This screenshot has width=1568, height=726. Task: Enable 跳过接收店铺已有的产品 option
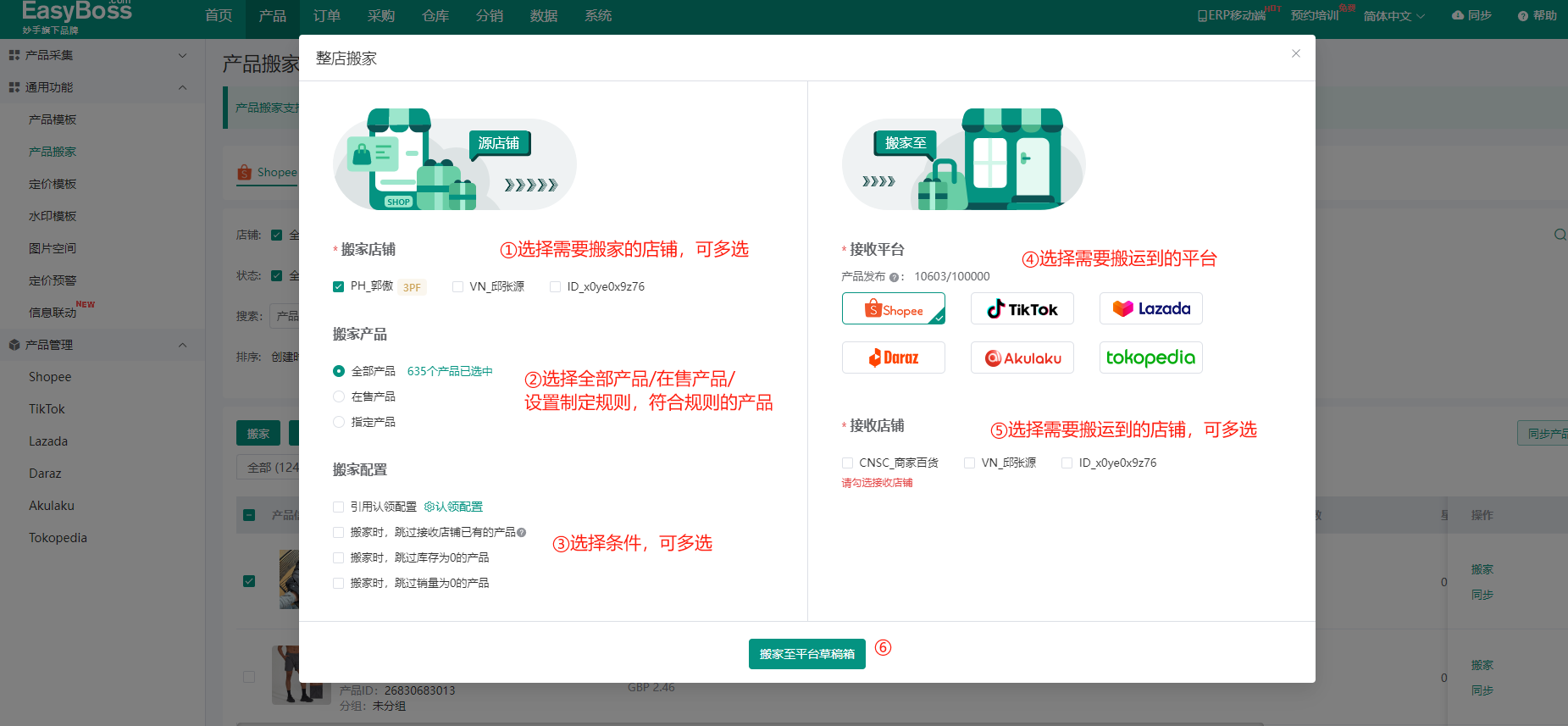(338, 532)
